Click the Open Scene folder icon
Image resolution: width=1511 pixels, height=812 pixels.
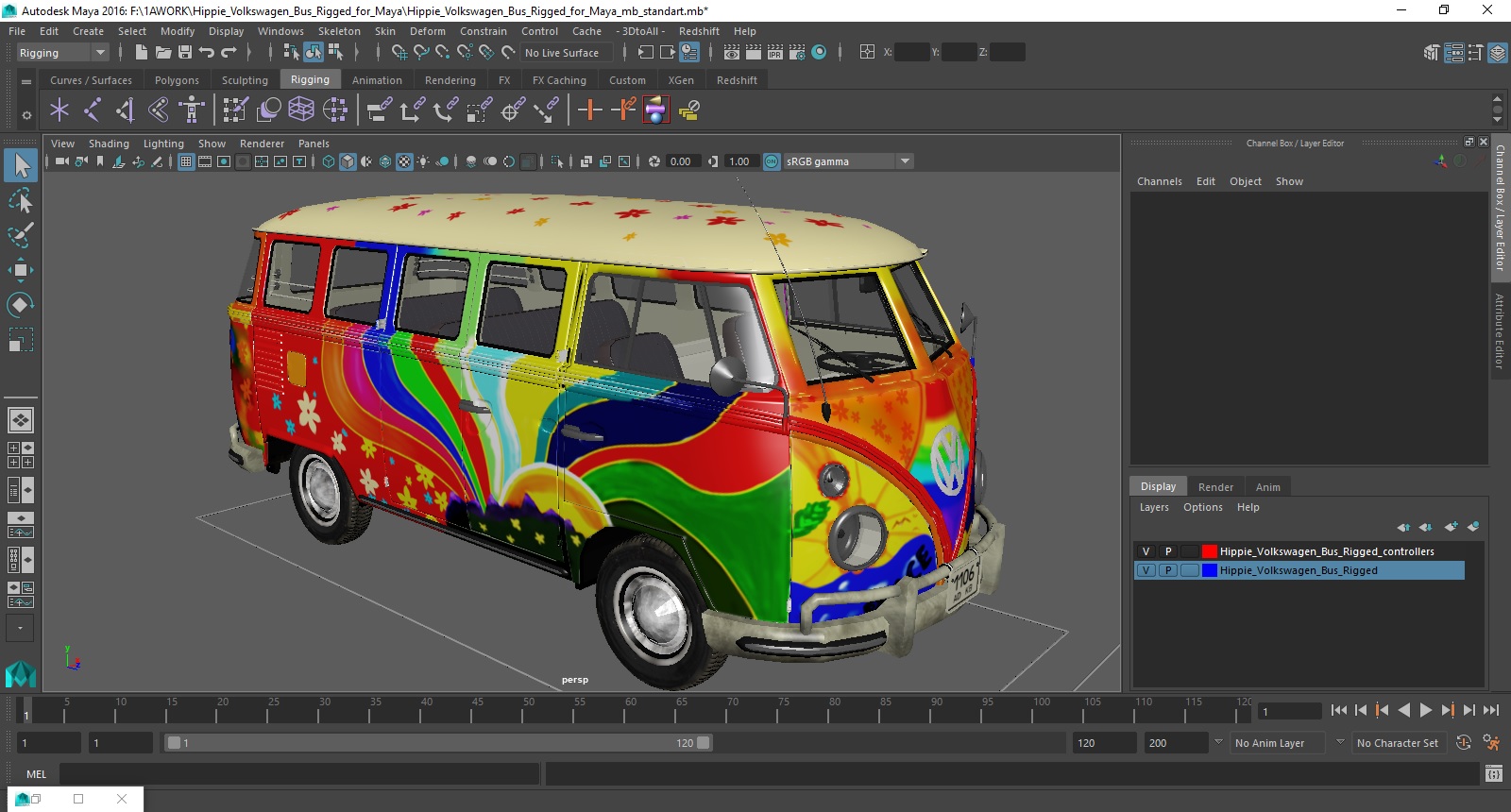click(x=162, y=53)
